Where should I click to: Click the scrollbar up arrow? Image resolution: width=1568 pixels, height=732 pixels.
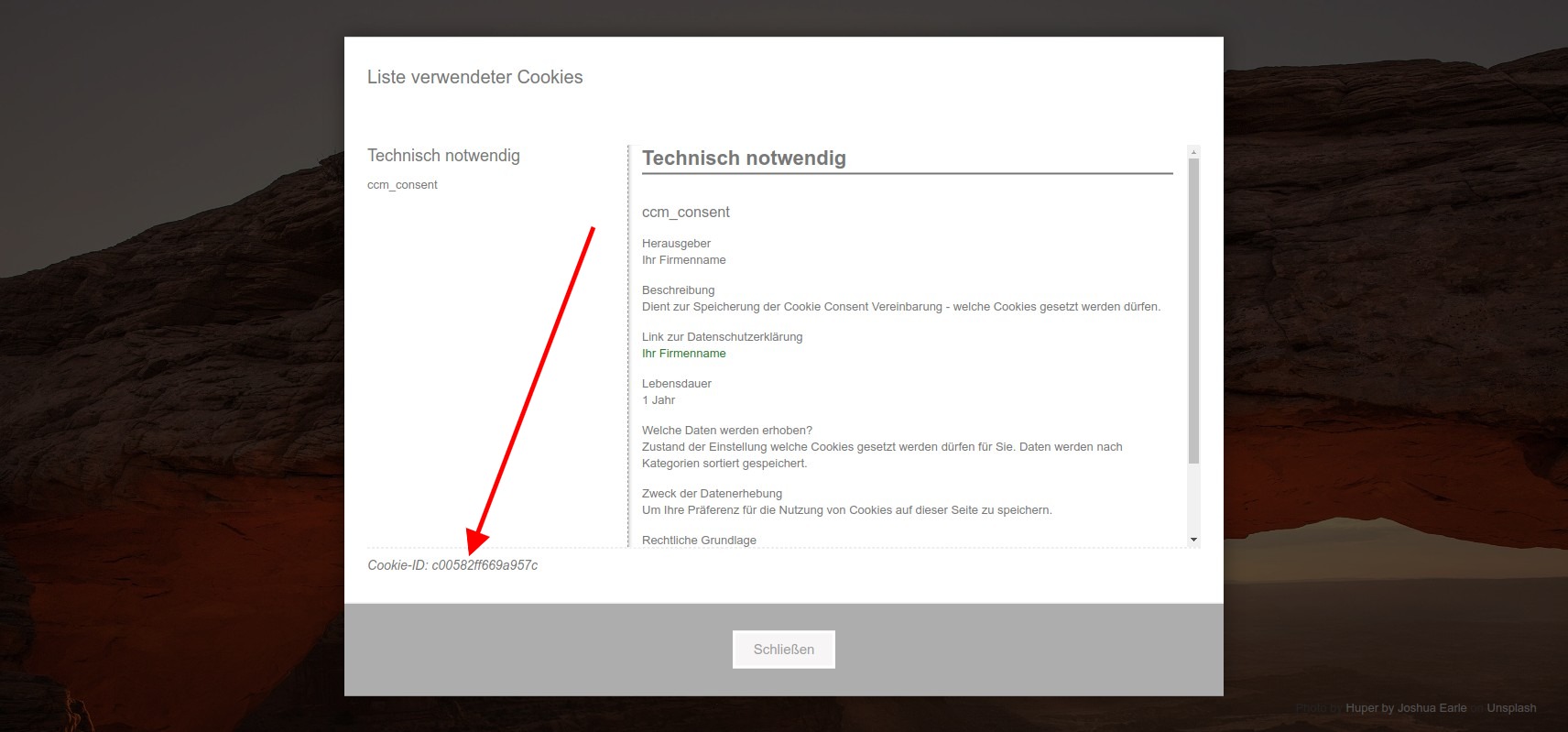(1193, 151)
